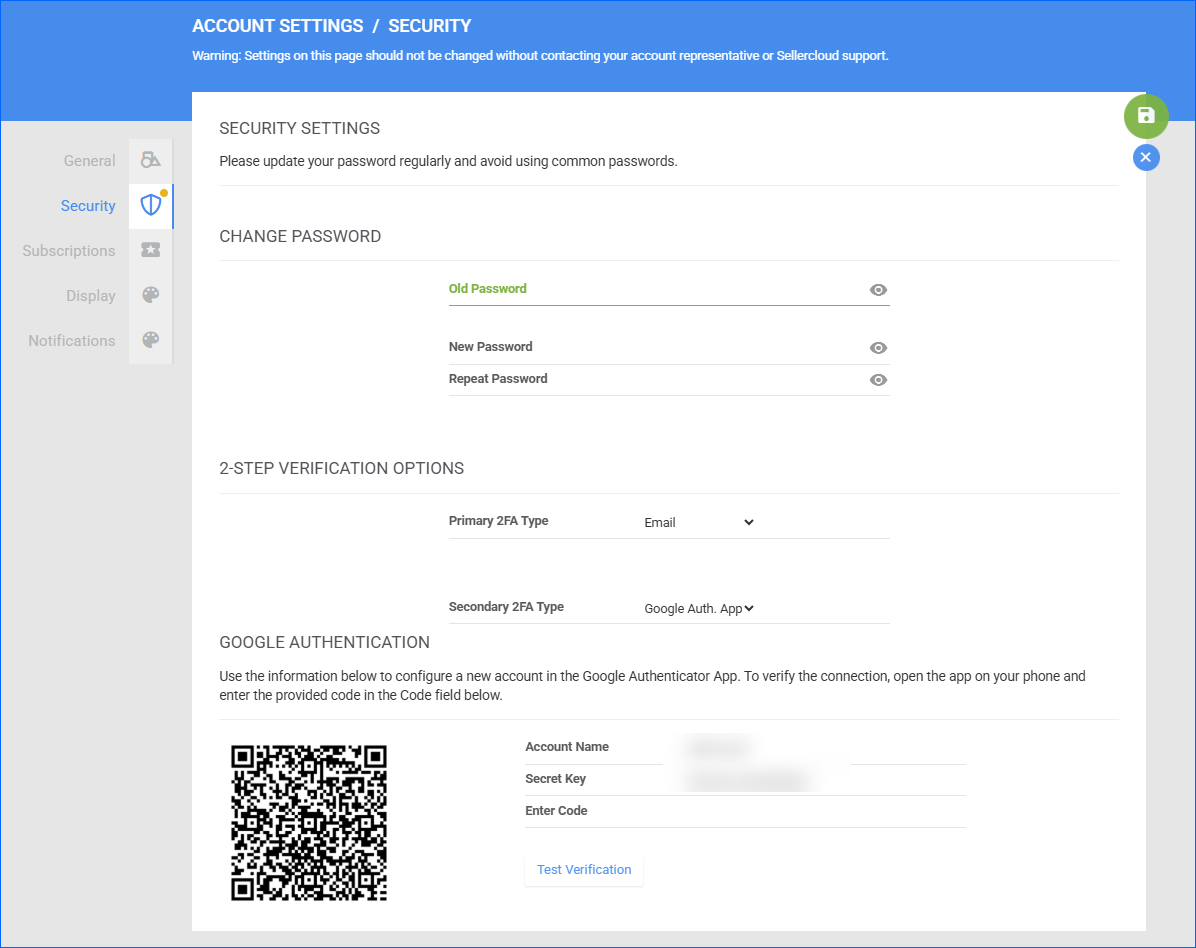Click the Notifications palette icon
Image resolution: width=1196 pixels, height=948 pixels.
[x=151, y=340]
